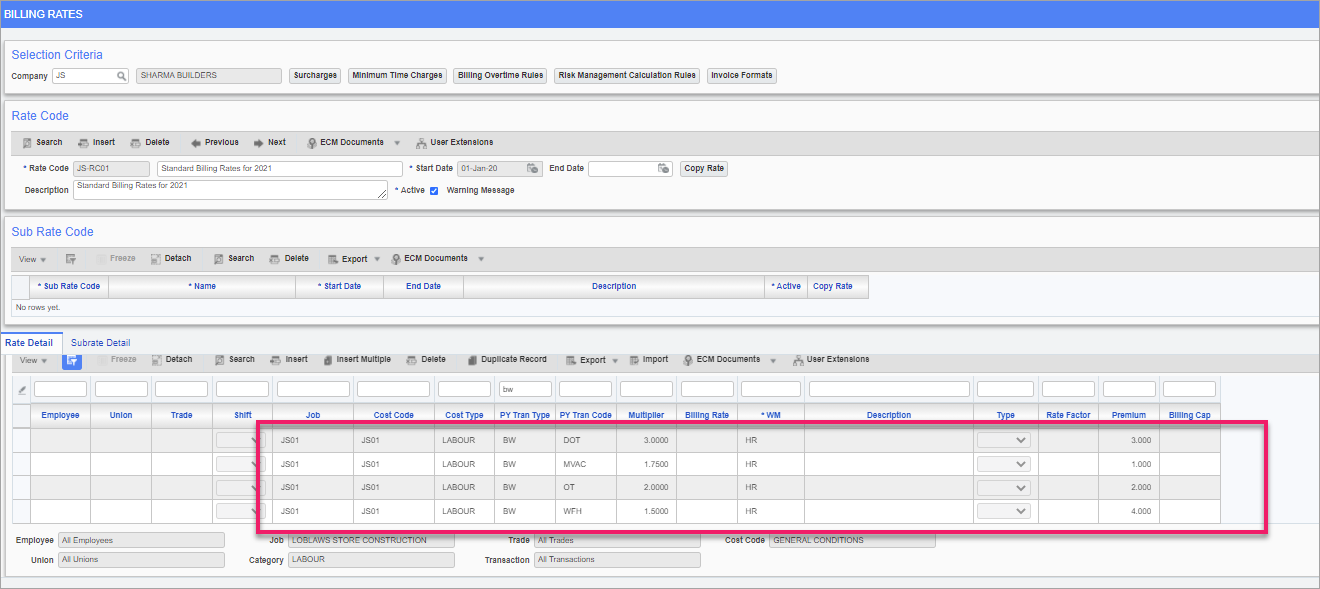The width and height of the screenshot is (1320, 589).
Task: Open Minimum Time Charges
Action: (397, 75)
